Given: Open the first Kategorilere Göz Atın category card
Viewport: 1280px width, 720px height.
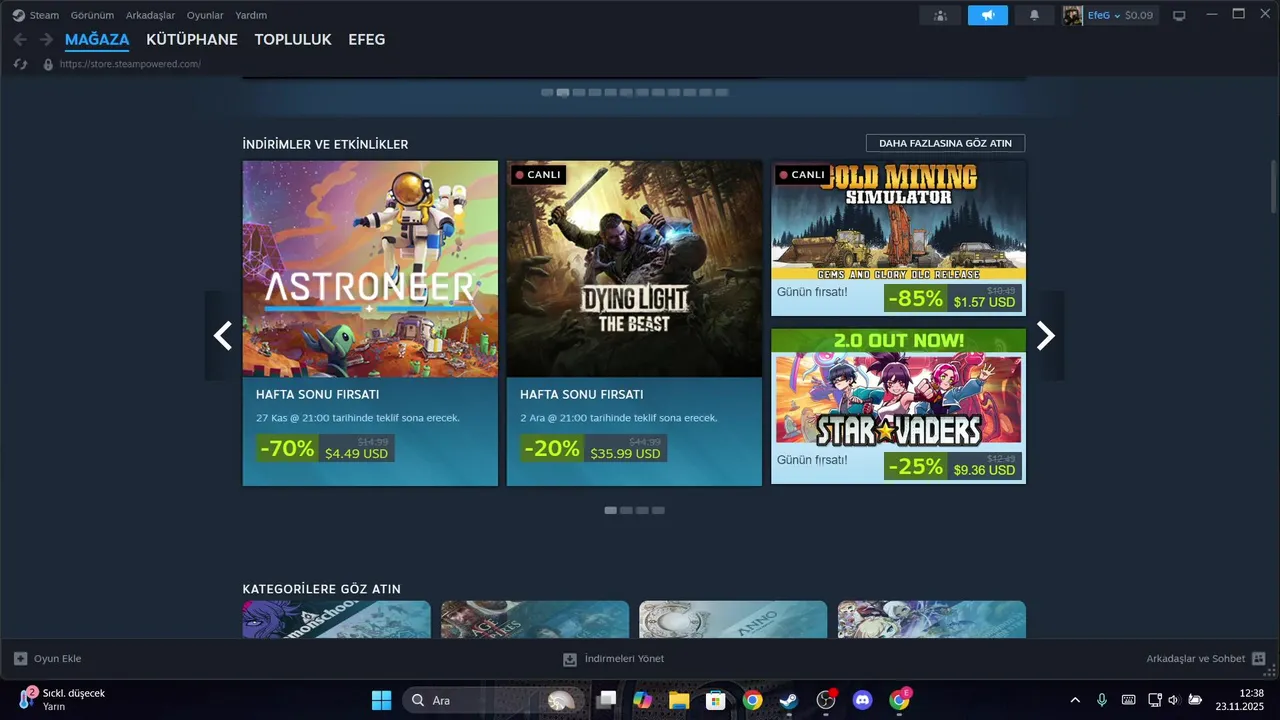Looking at the screenshot, I should pyautogui.click(x=337, y=619).
